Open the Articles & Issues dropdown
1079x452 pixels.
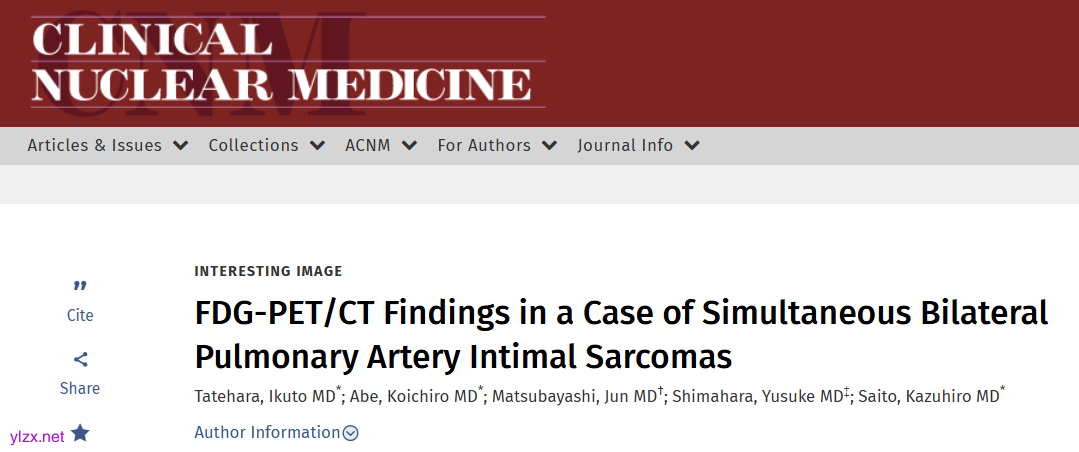coord(107,145)
